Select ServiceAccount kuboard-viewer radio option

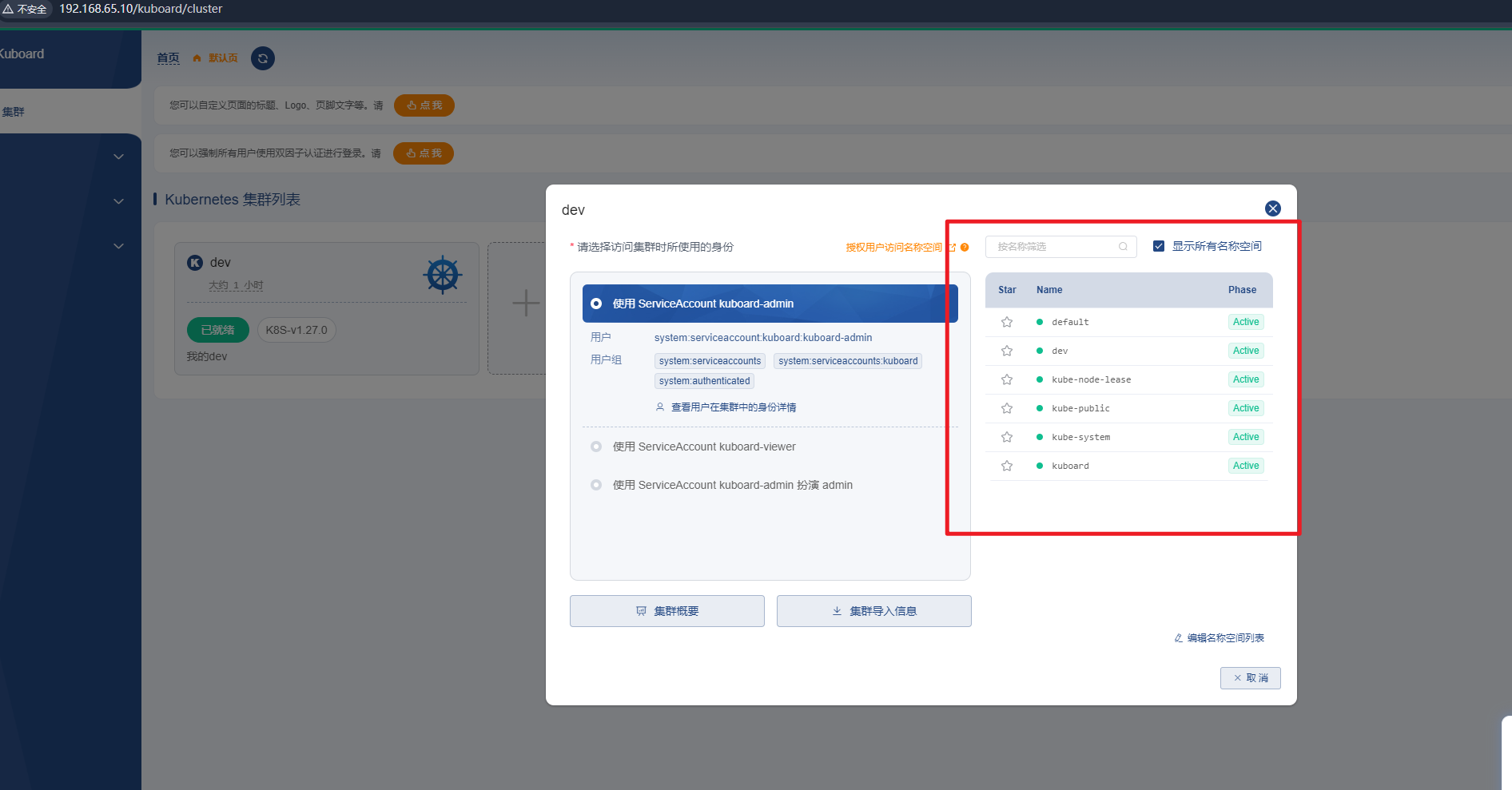(x=596, y=447)
